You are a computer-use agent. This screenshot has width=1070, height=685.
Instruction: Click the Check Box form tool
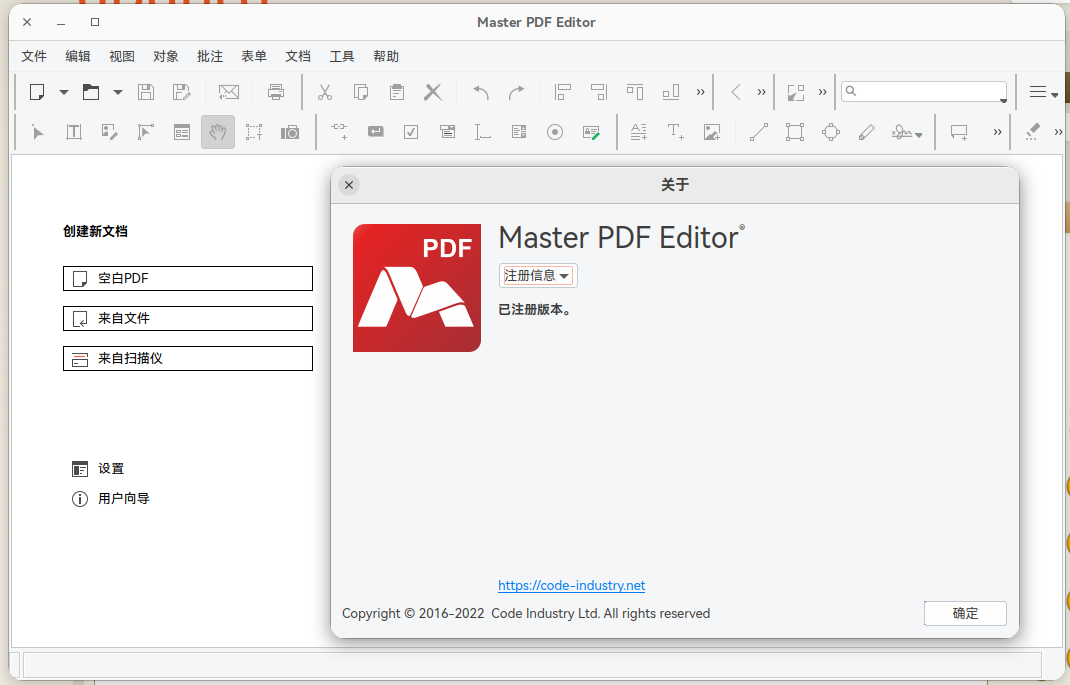click(411, 132)
